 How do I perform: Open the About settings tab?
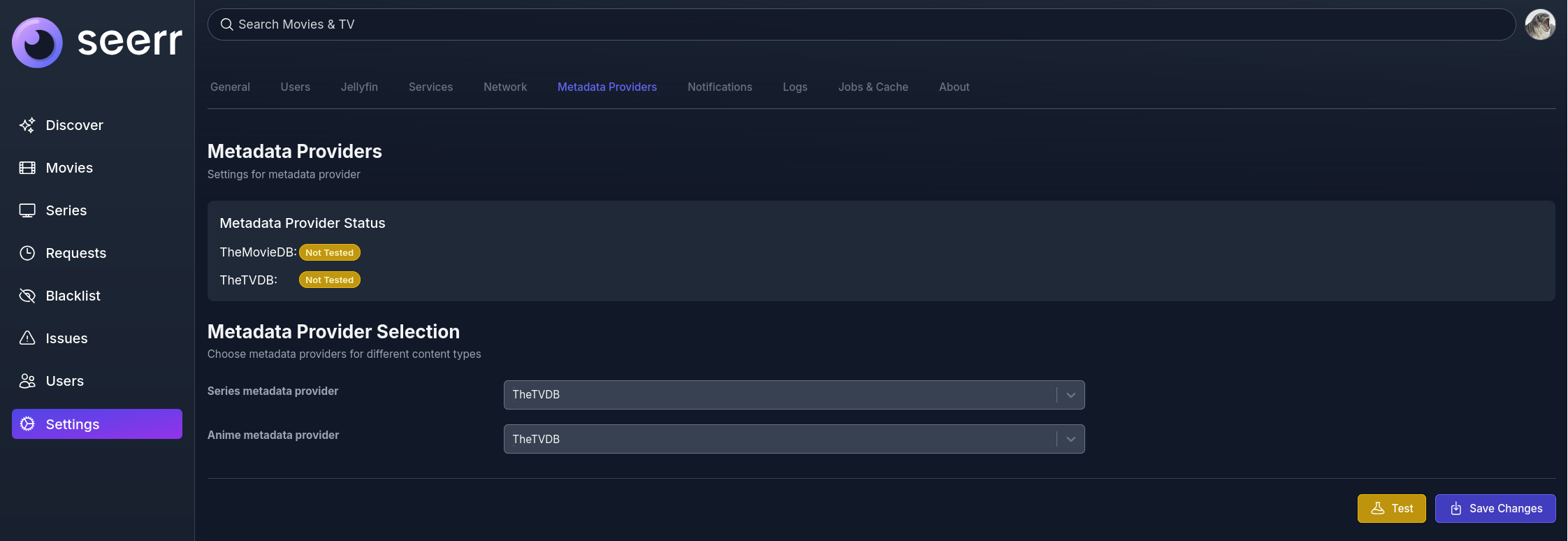pos(954,87)
